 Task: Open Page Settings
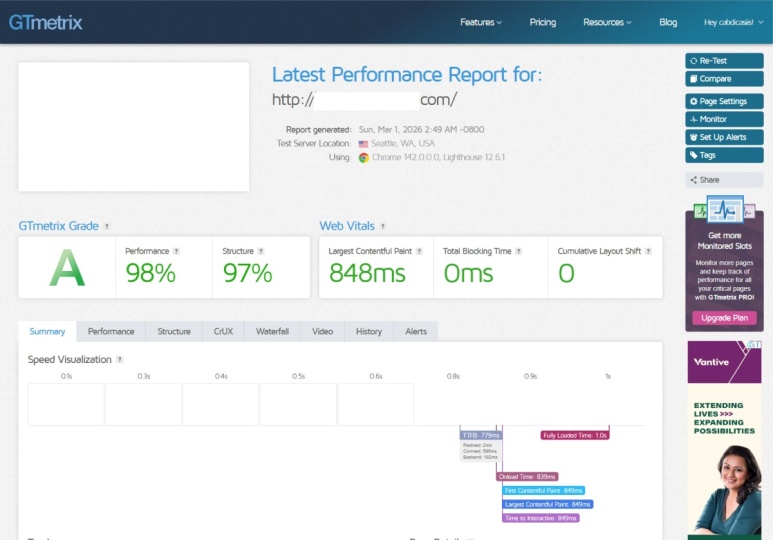[724, 101]
